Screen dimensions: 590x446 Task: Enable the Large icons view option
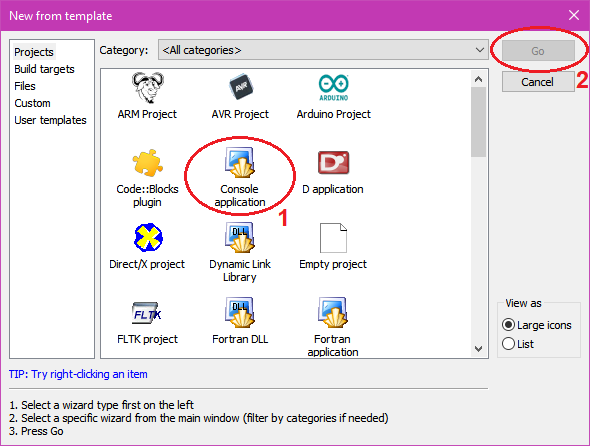click(x=508, y=325)
